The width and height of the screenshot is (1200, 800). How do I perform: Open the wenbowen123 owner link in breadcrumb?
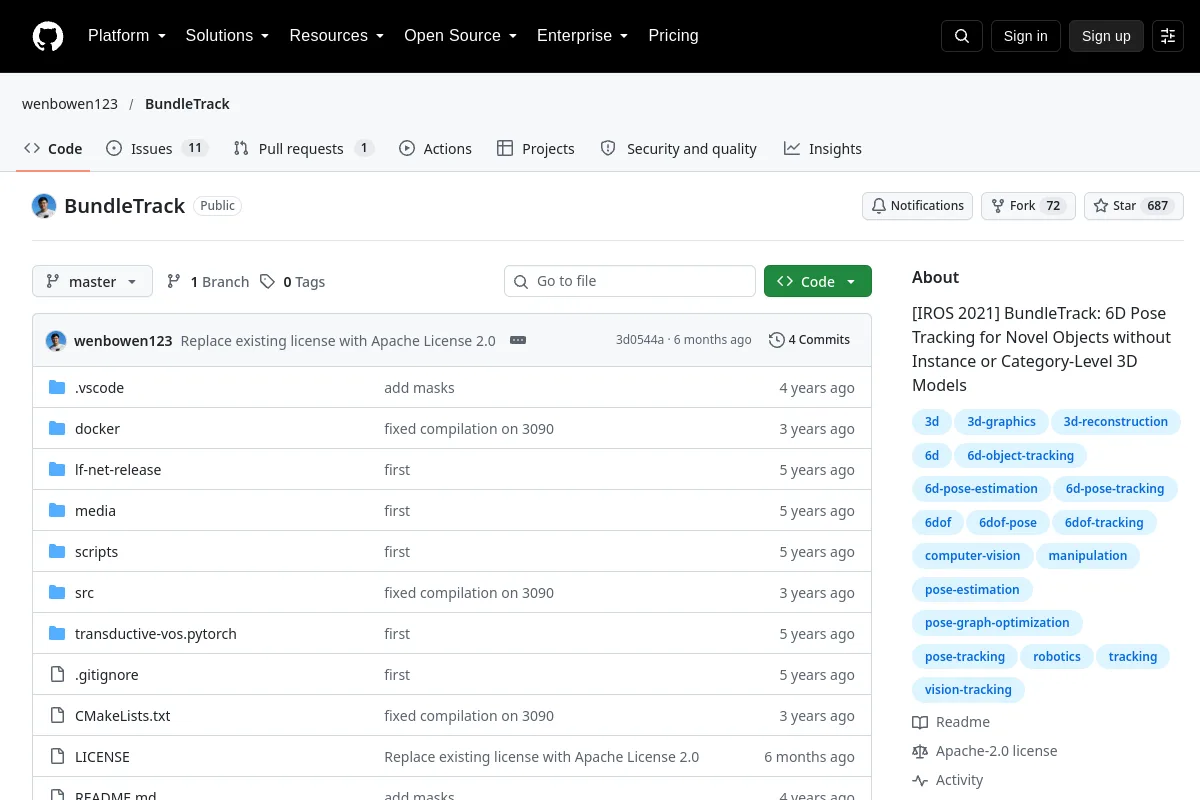click(x=70, y=104)
